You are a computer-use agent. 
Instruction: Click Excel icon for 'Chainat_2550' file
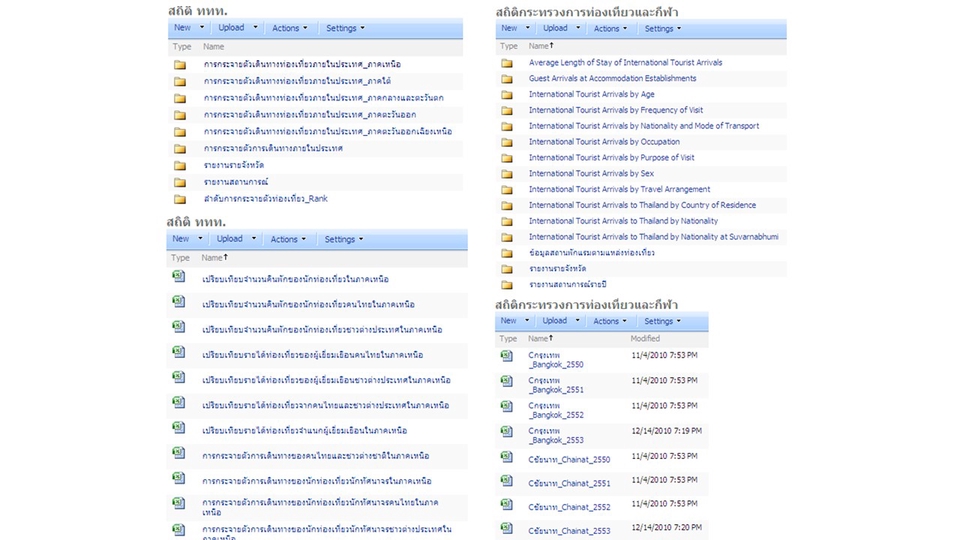[x=506, y=457]
